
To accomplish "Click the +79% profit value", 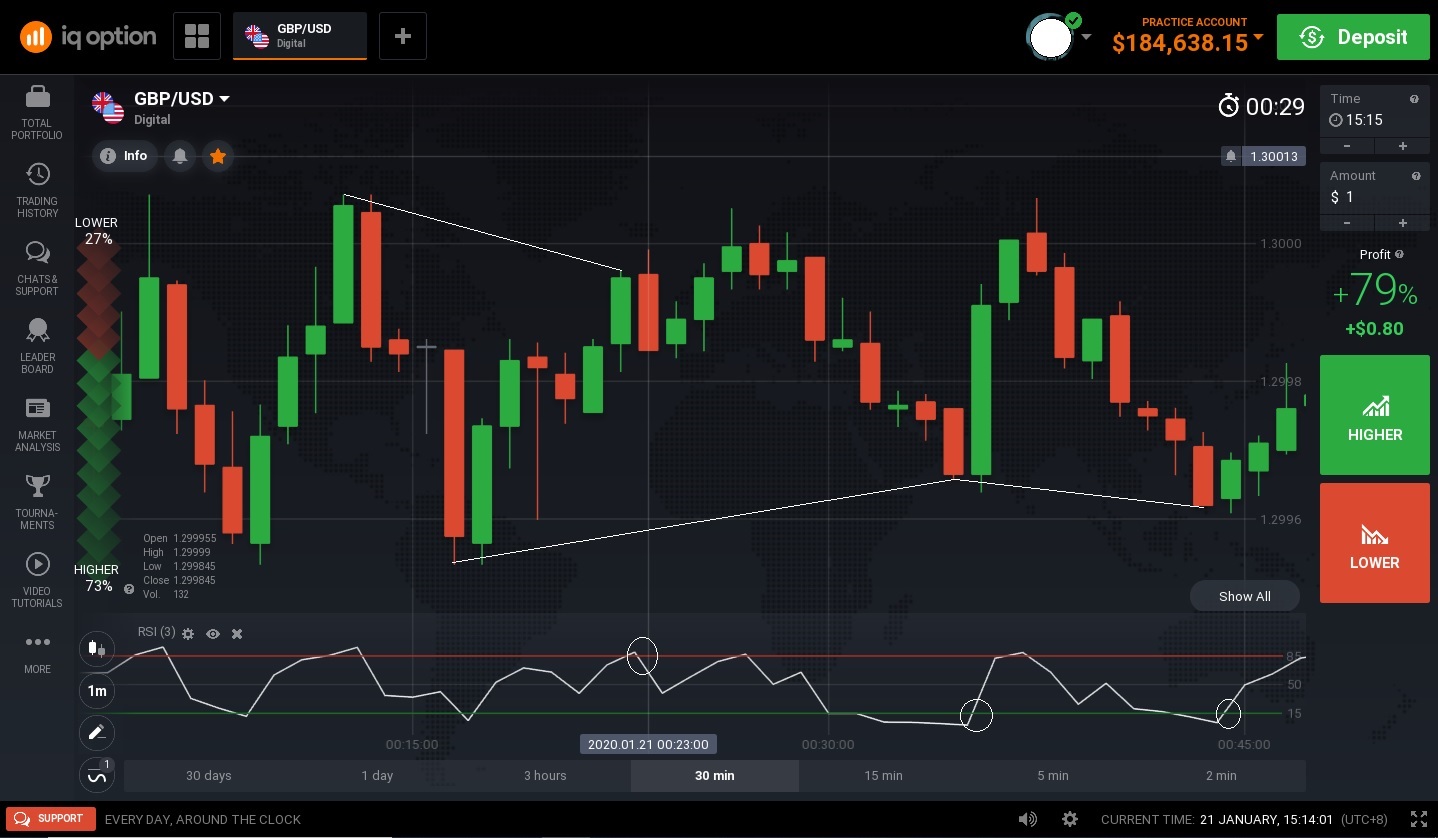I will tap(1375, 290).
